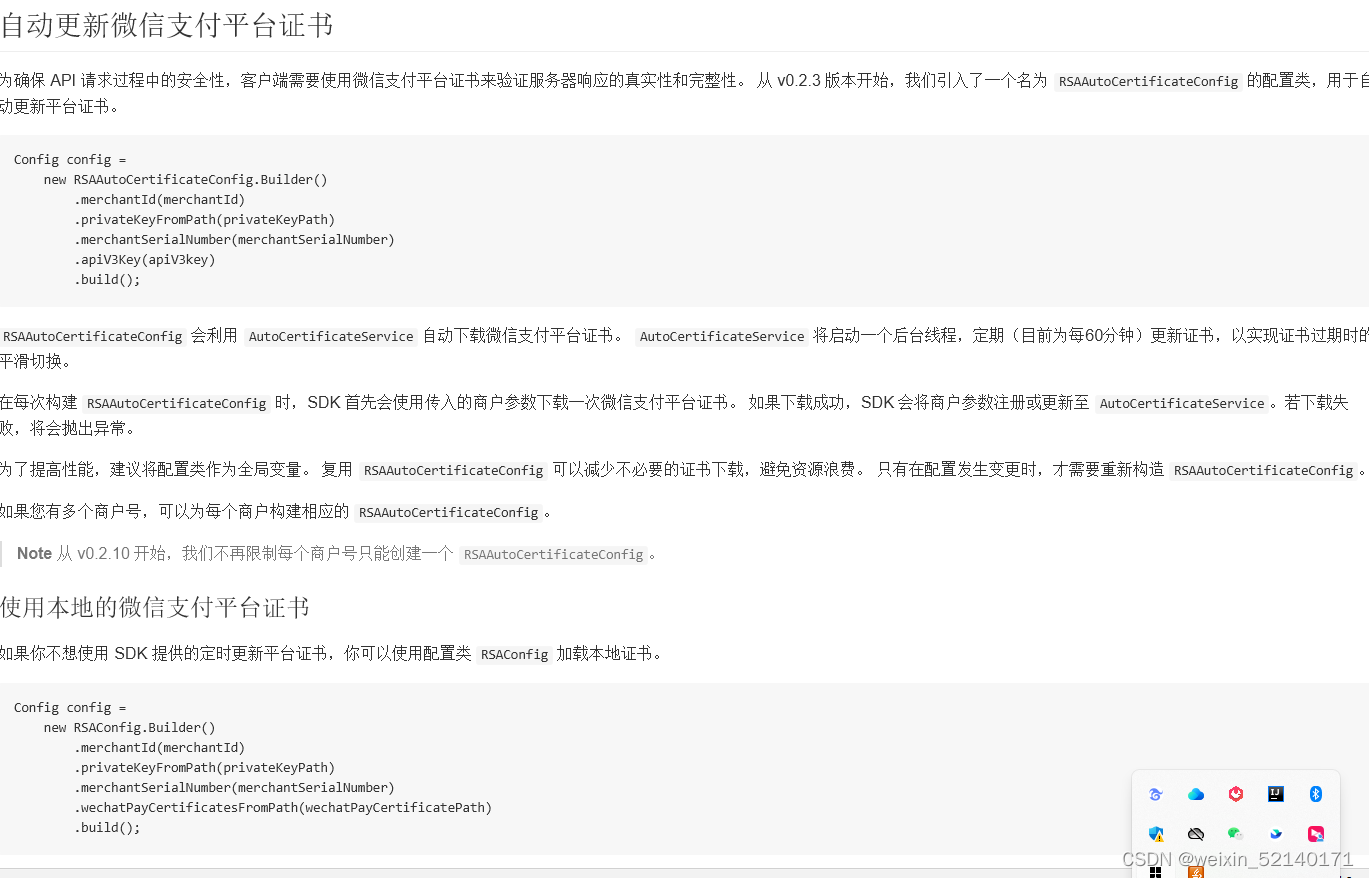Click Config config = in the first code block
1369x878 pixels.
[70, 160]
